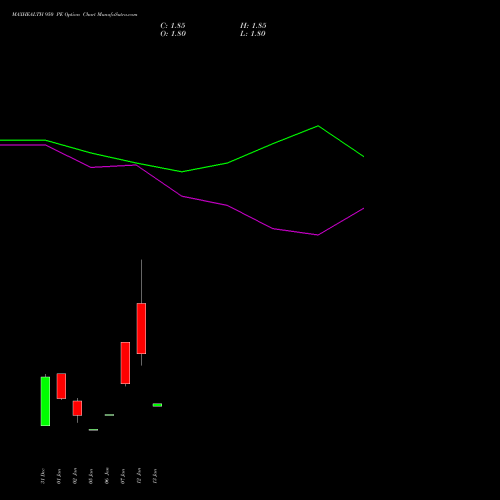Select the red candle for 01 Jan
The width and height of the screenshot is (500, 500).
(x=61, y=386)
